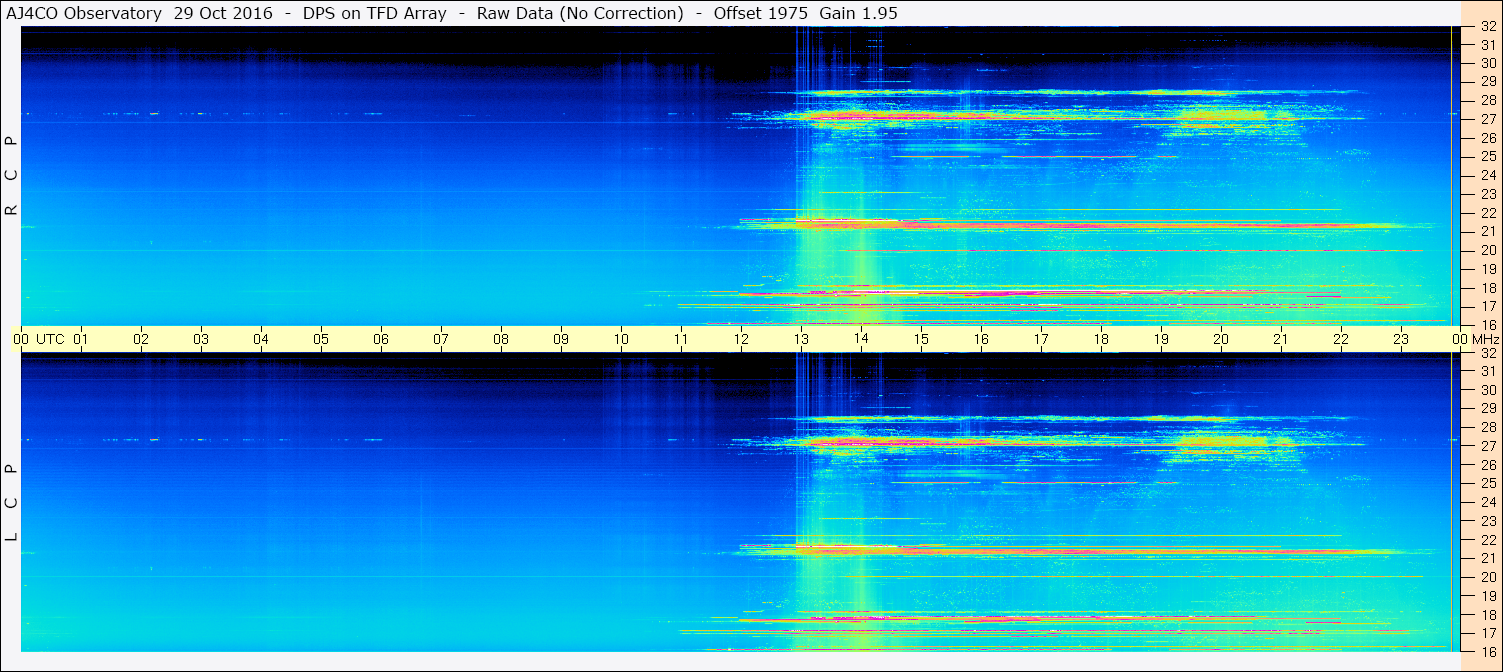Click the 22 hour marker on time axis
1503x672 pixels.
click(1341, 339)
